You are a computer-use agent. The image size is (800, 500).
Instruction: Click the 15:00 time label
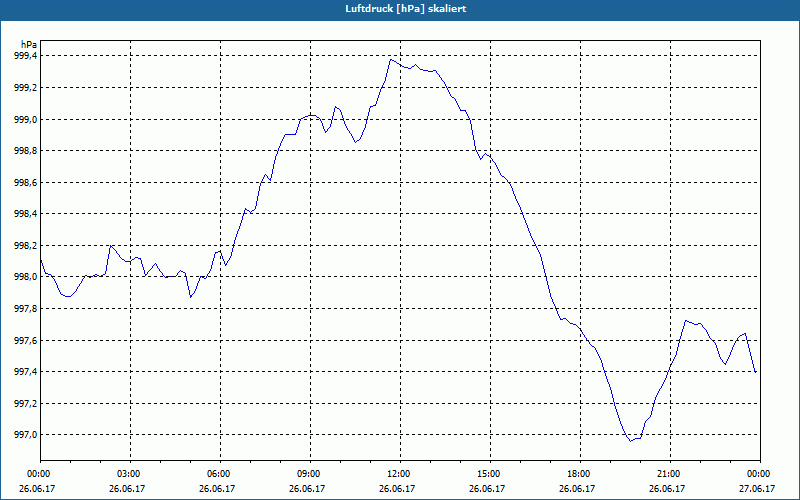coord(490,474)
